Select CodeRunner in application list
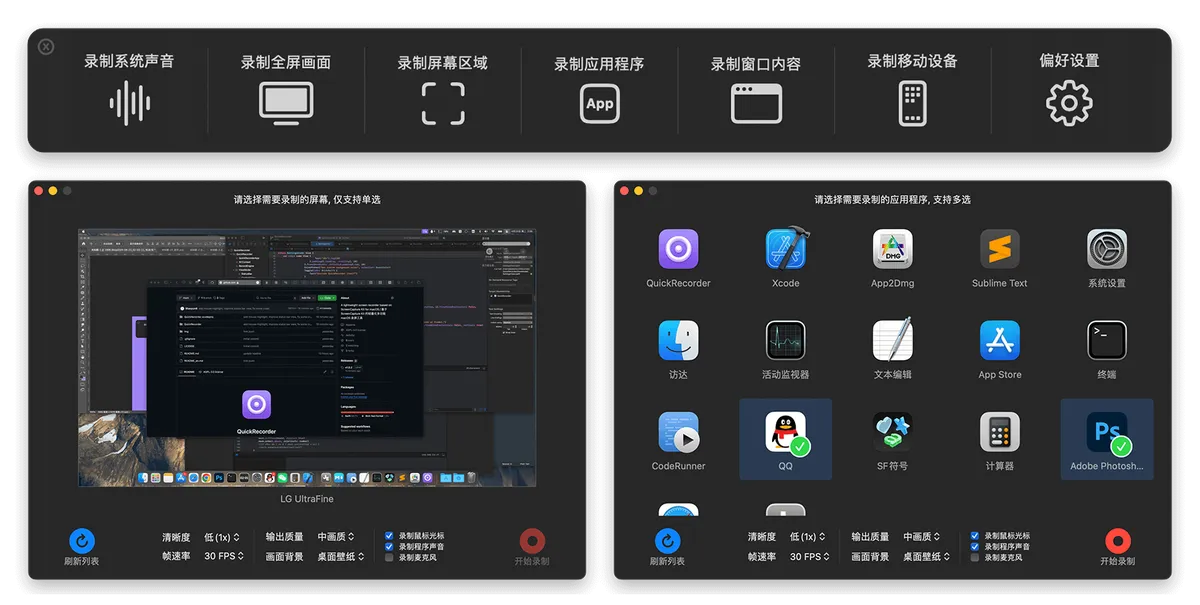 [x=678, y=432]
